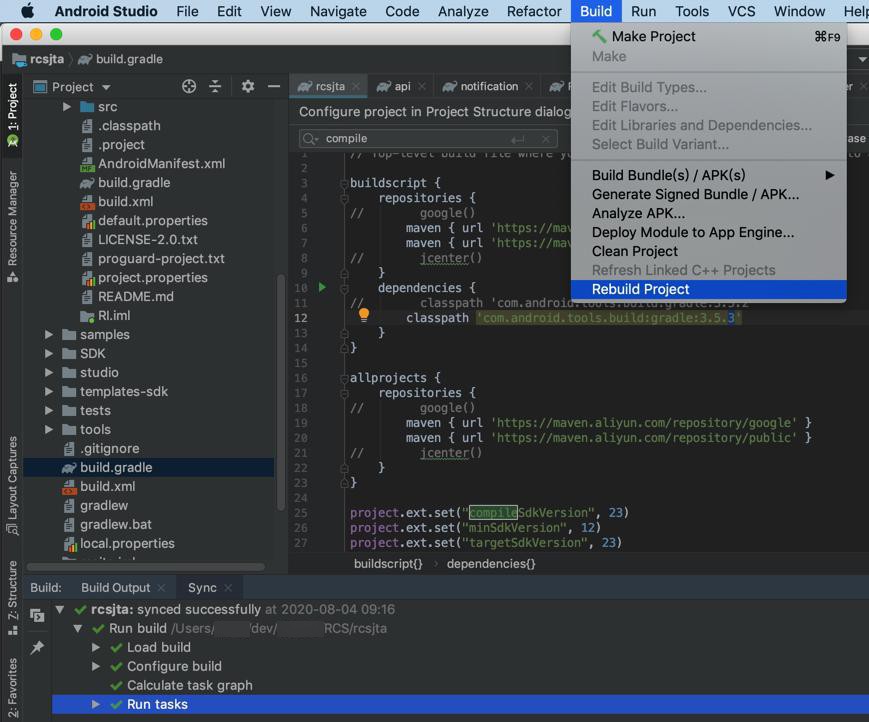Open the Layout Captures side panel

point(12,485)
